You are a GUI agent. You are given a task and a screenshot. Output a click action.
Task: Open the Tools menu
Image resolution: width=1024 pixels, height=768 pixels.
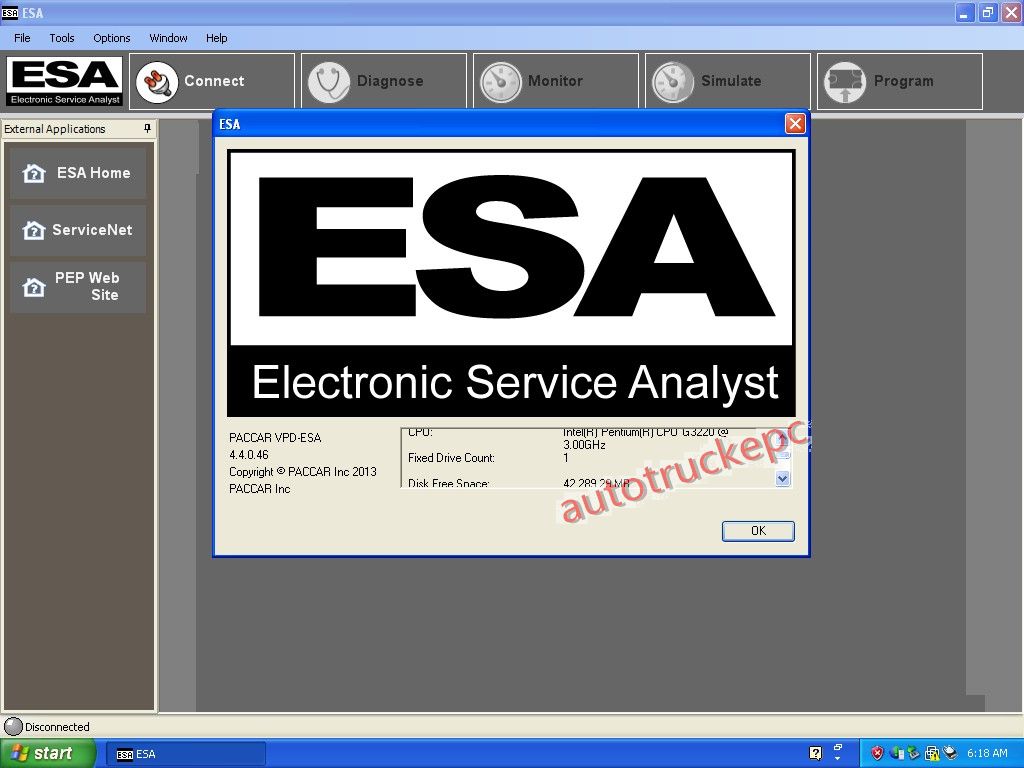point(62,38)
